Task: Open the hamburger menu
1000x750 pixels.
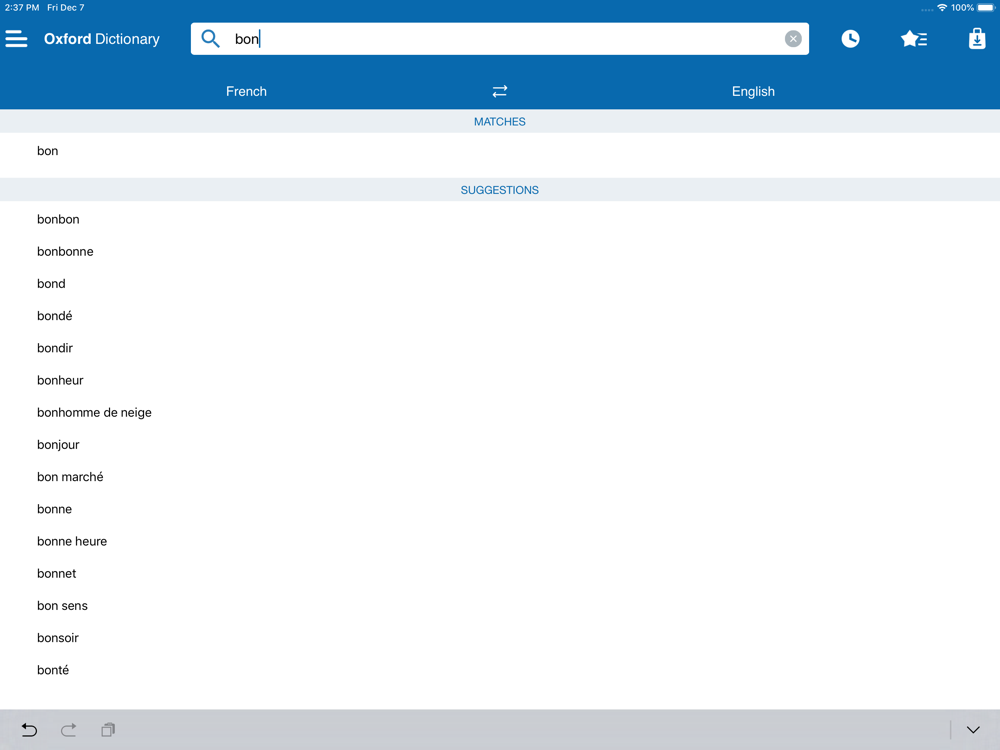Action: pyautogui.click(x=17, y=39)
